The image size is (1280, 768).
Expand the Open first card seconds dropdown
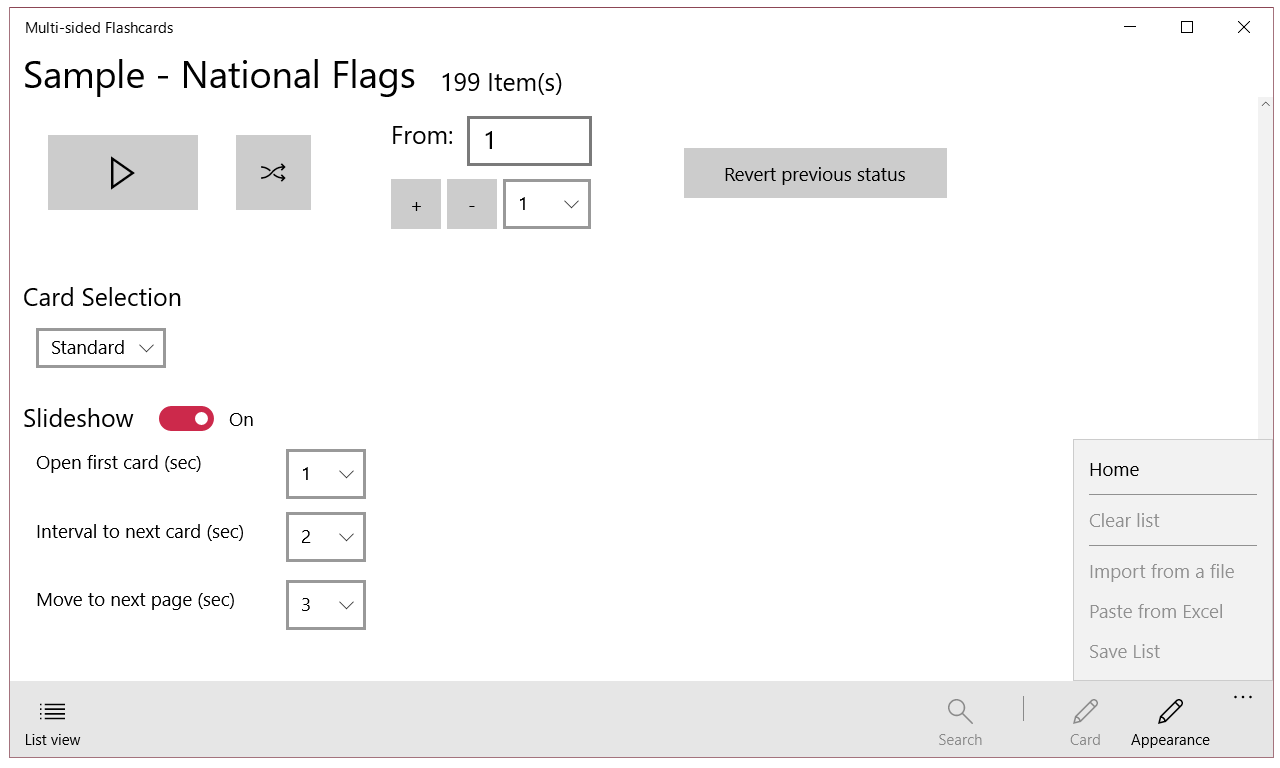coord(326,474)
